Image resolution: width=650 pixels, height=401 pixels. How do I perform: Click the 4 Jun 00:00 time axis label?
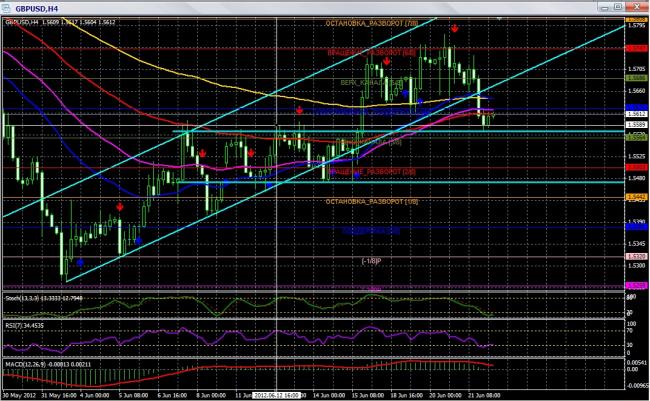point(95,395)
